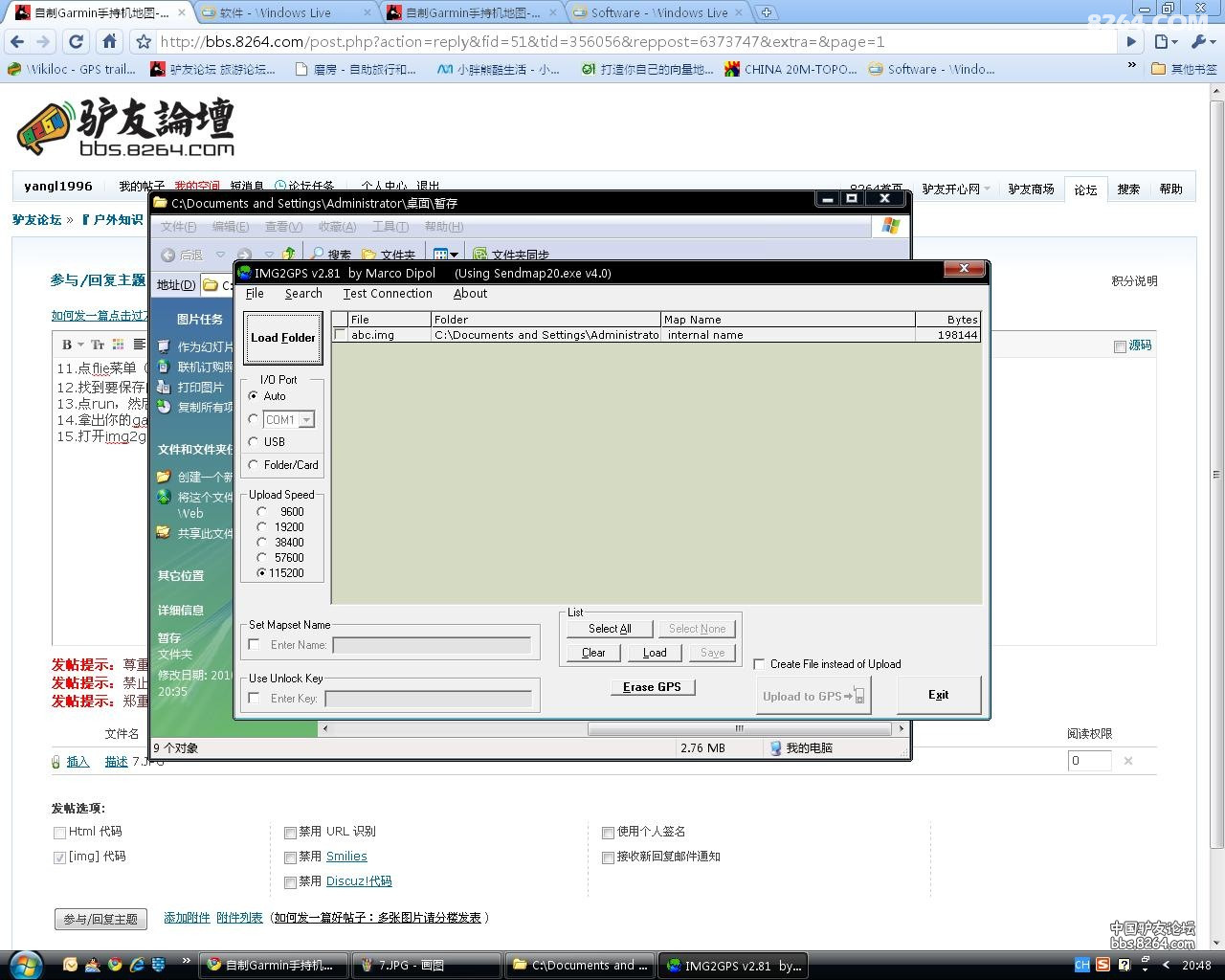This screenshot has height=980, width=1225.
Task: Select the USB I/O port option
Action: [x=254, y=442]
